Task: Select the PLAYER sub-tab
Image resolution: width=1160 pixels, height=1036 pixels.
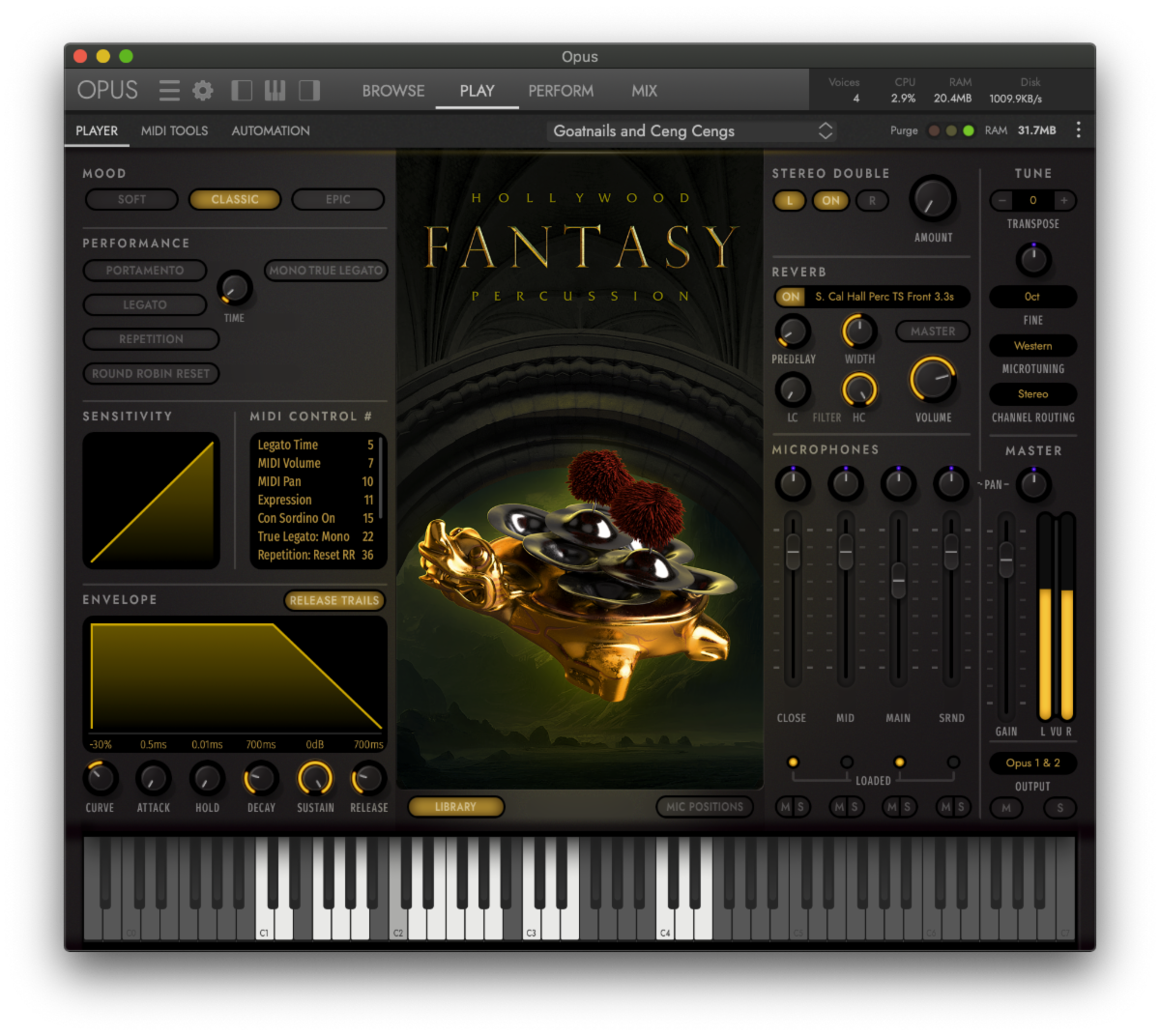Action: (97, 130)
